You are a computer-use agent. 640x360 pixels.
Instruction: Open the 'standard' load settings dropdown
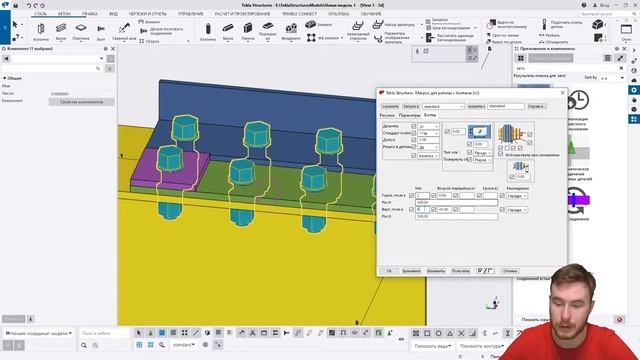[443, 107]
